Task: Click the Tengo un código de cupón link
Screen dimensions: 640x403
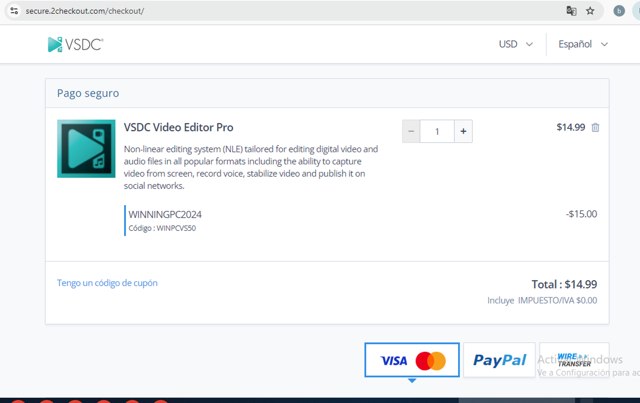Action: pyautogui.click(x=107, y=283)
